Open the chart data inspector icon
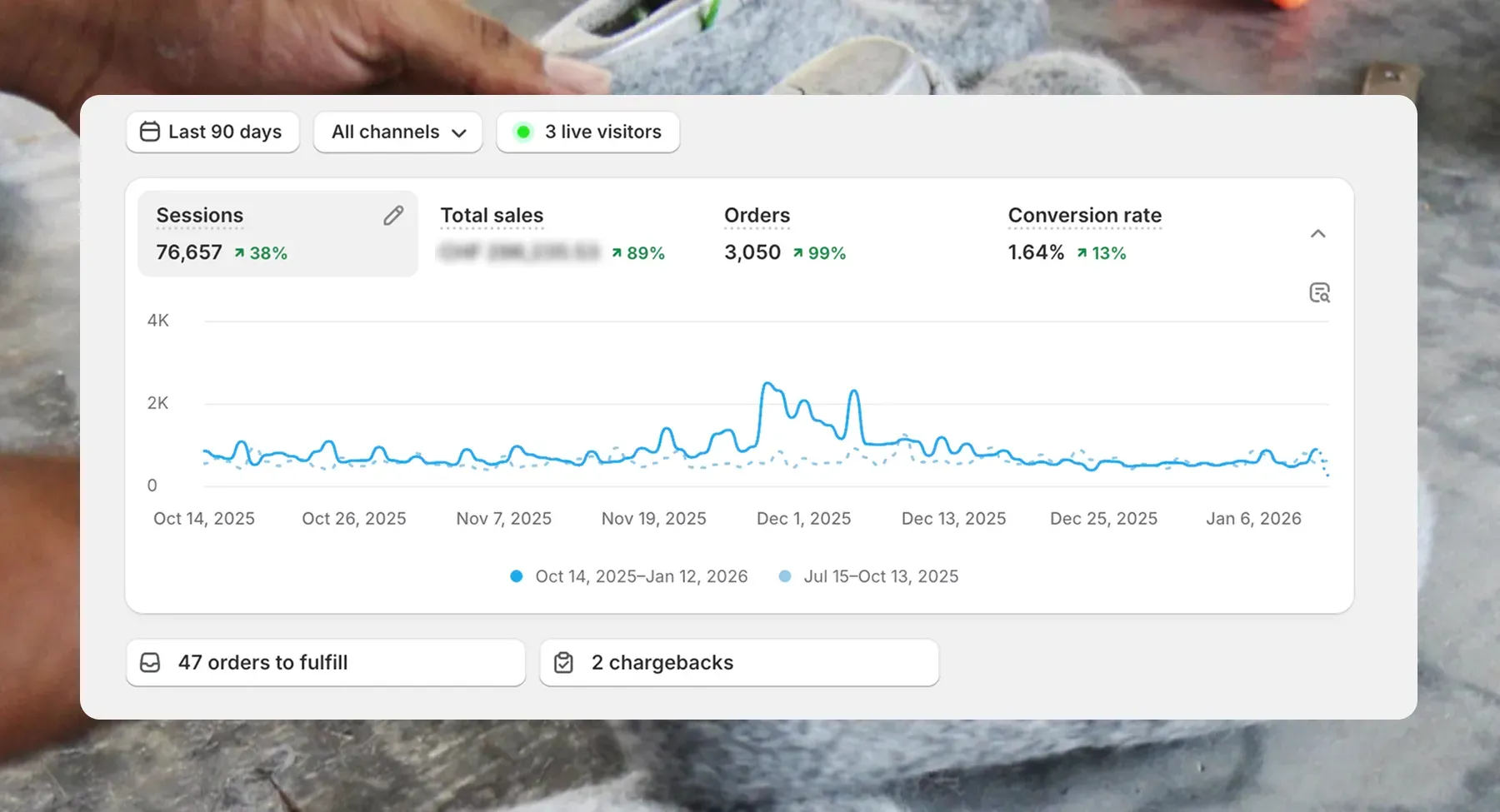Screen dimensions: 1500x812 click(1319, 292)
